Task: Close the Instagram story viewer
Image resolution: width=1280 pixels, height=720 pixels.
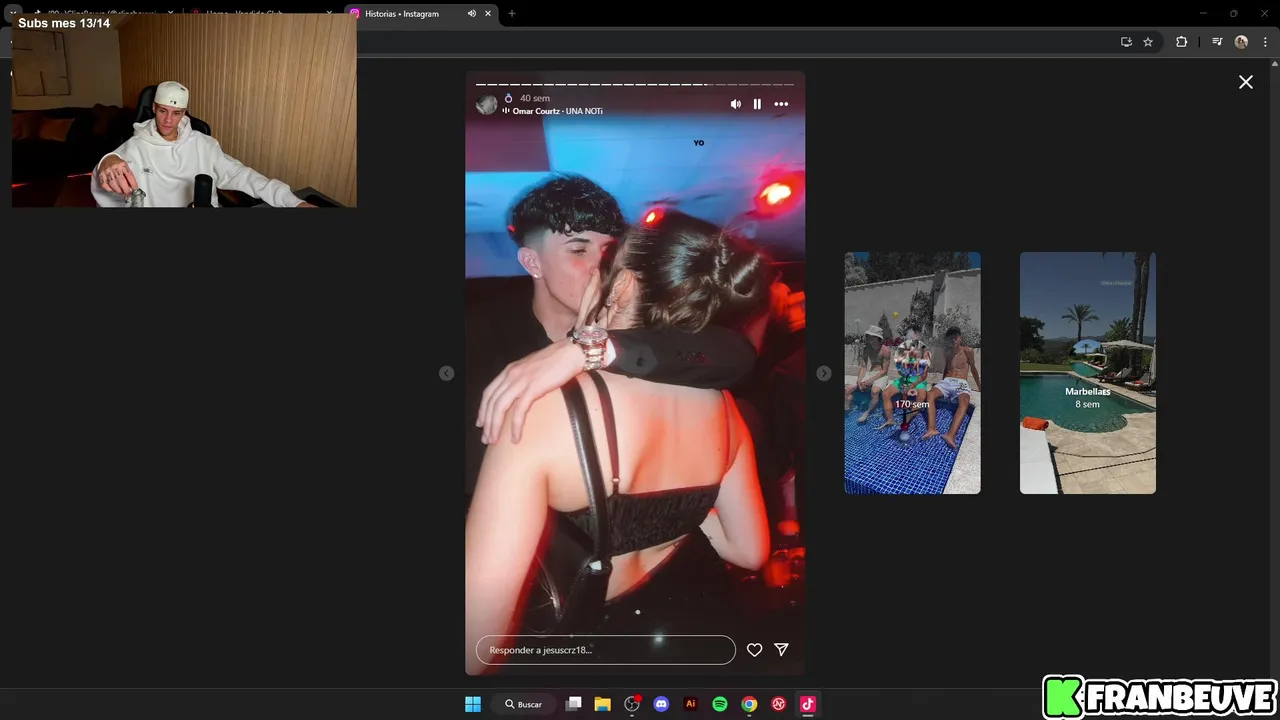Action: 1246,82
